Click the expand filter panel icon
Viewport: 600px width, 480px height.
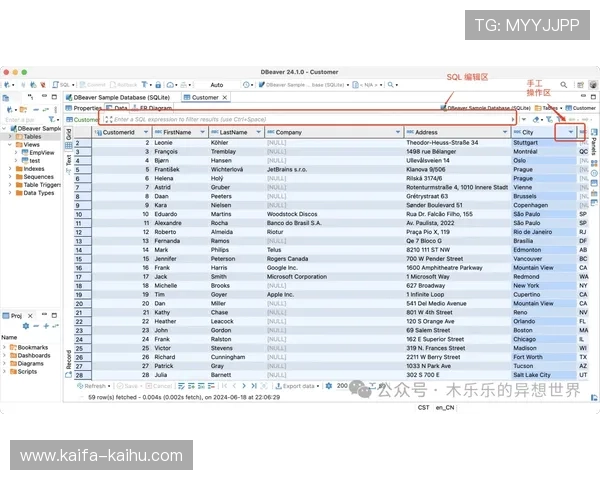[108, 119]
